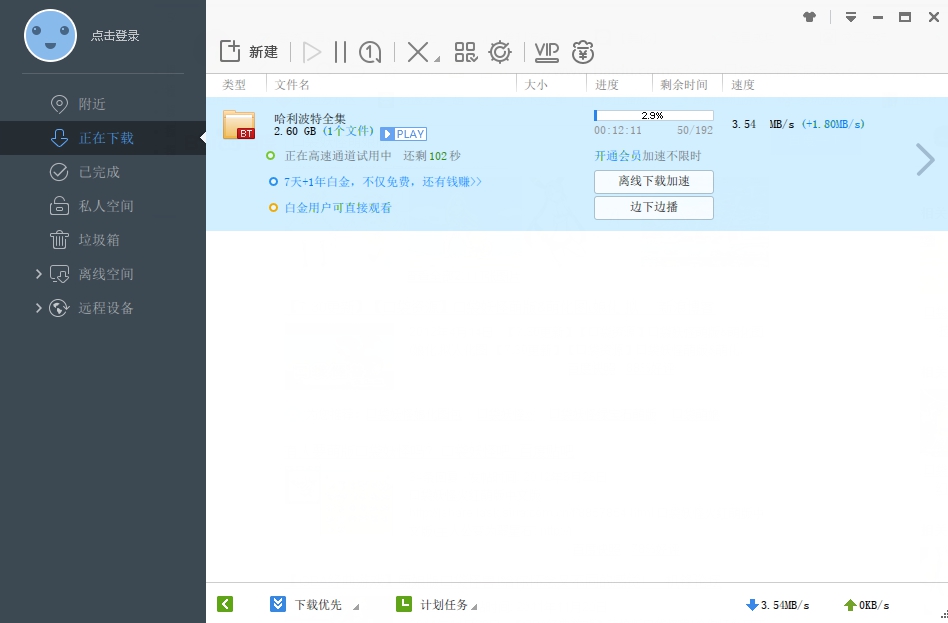948x623 pixels.
Task: Click the X delete task icon
Action: click(413, 51)
